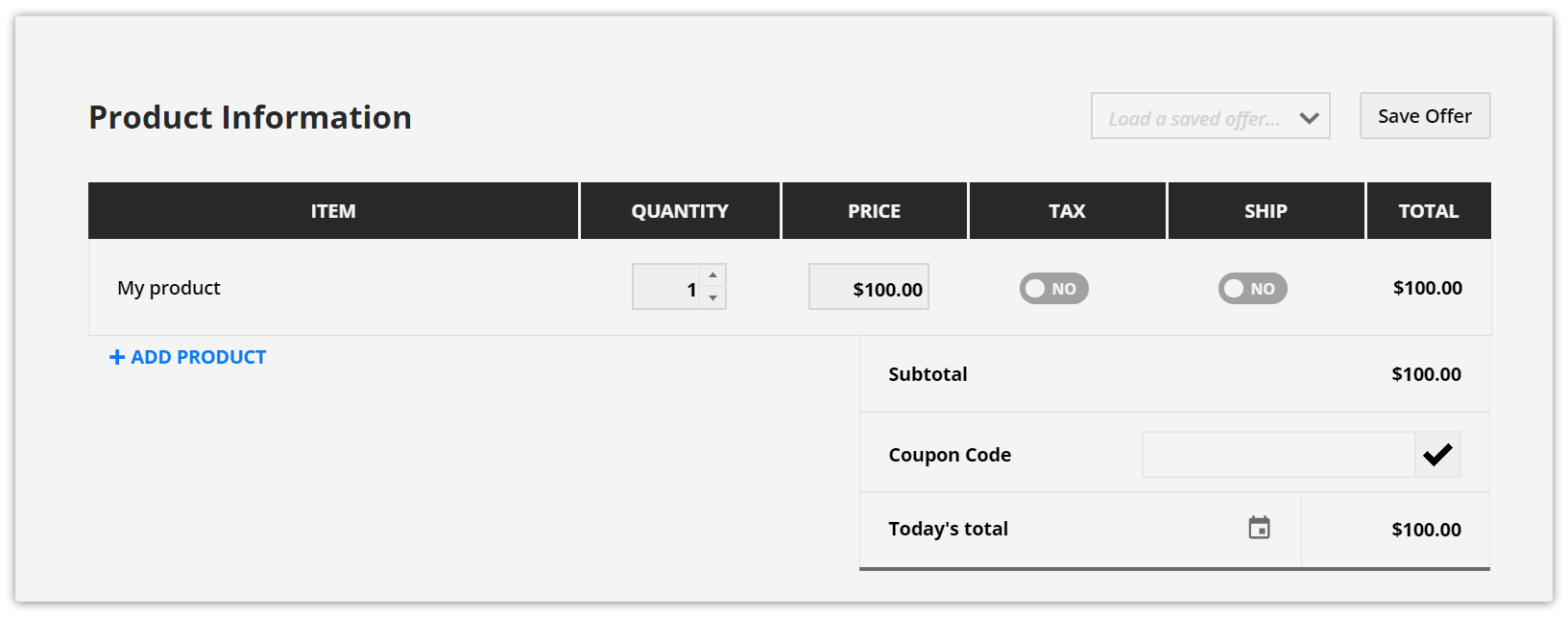Select the TAX column header

pos(1067,211)
